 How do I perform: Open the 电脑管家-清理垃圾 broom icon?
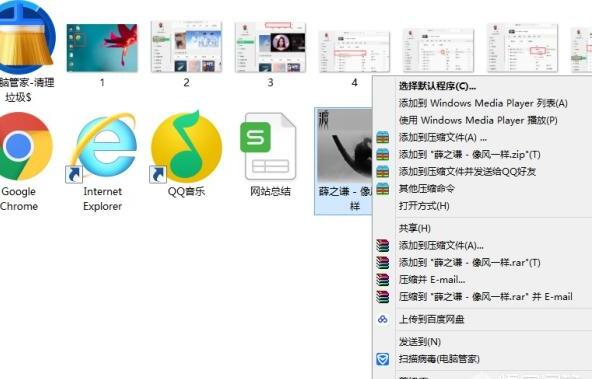(x=26, y=37)
